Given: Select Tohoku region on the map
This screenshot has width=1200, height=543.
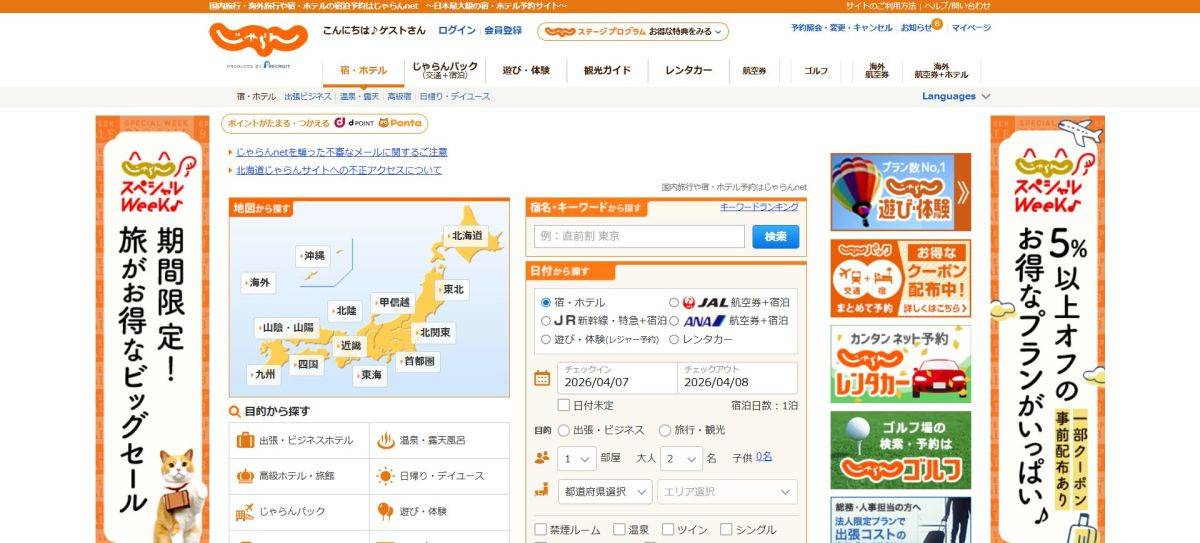Looking at the screenshot, I should (453, 289).
